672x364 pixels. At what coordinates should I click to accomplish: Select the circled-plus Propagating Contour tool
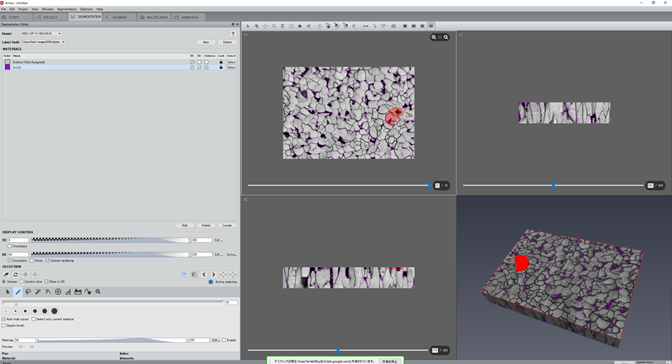58,292
